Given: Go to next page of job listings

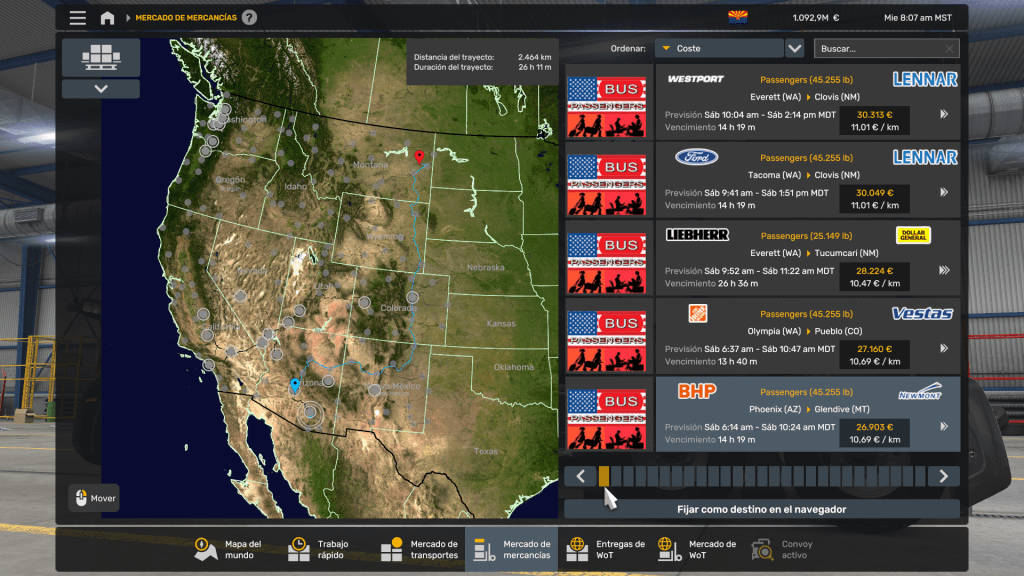Looking at the screenshot, I should [x=943, y=476].
